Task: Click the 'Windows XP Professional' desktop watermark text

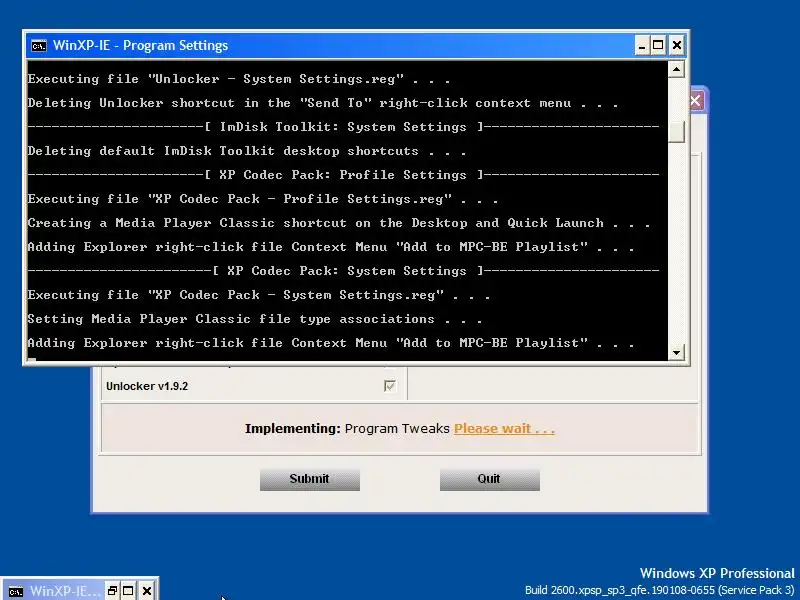Action: coord(717,573)
